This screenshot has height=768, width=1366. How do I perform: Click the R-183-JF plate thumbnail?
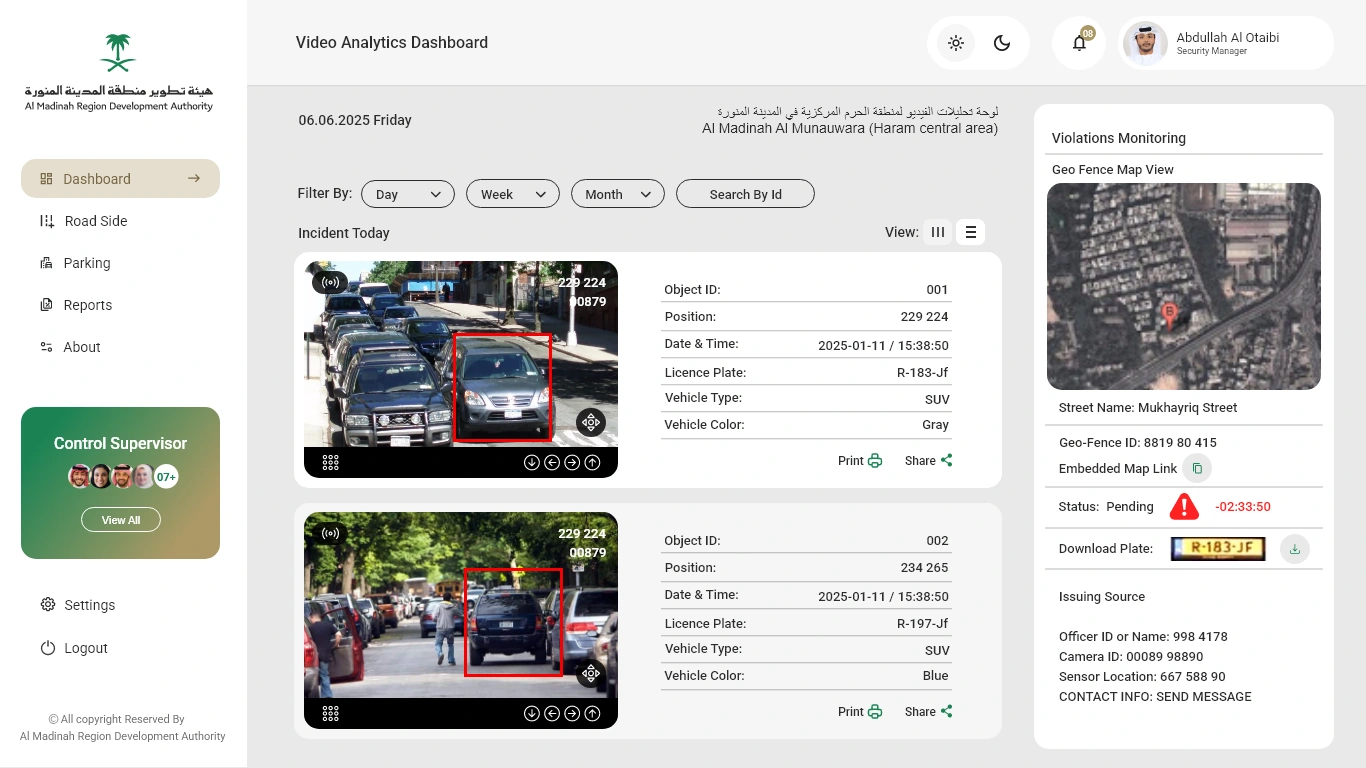click(1218, 548)
